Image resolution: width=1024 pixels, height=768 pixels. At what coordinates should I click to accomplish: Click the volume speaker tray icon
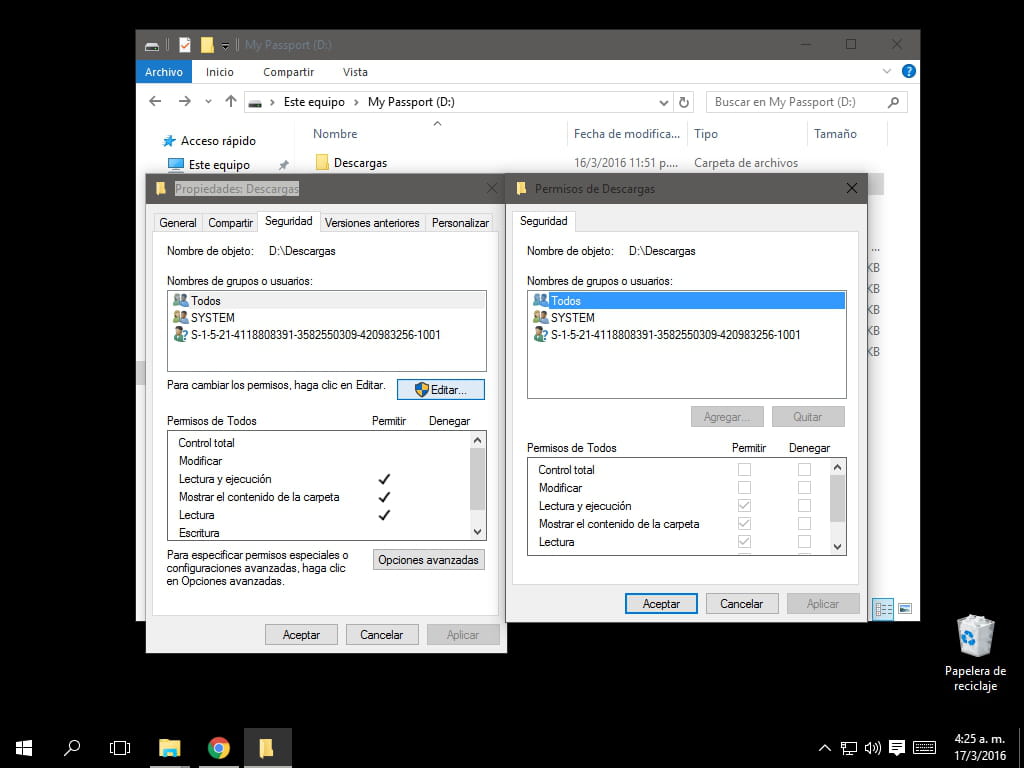[872, 748]
